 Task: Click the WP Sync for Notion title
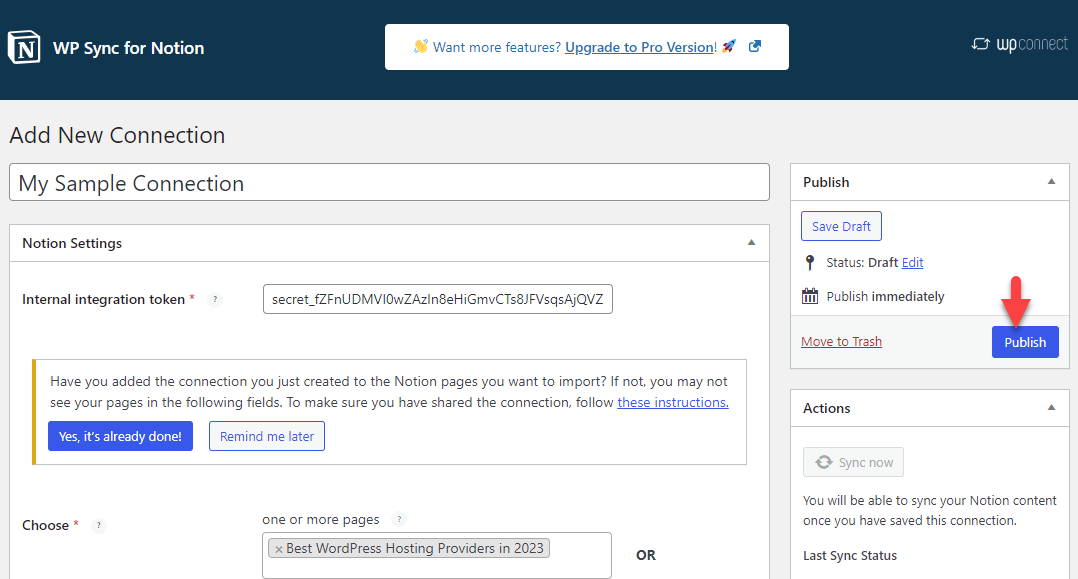[x=129, y=48]
